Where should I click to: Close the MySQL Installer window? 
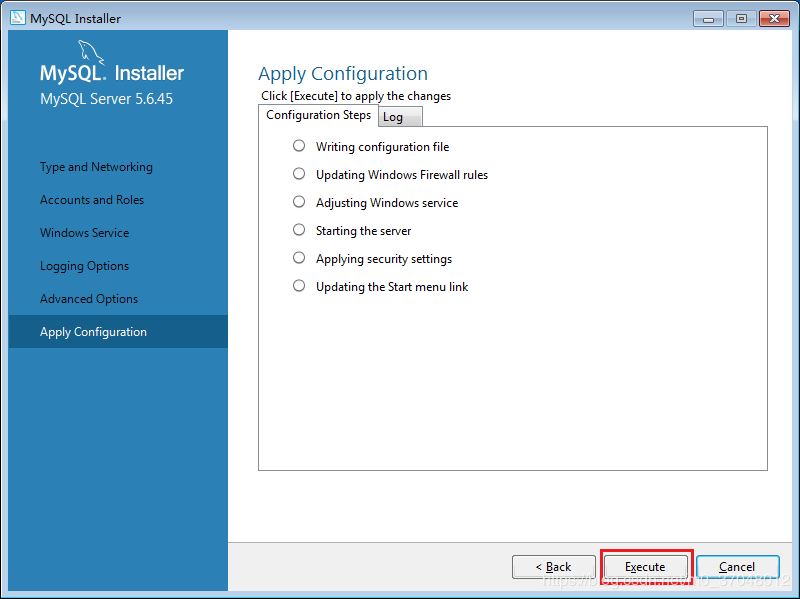pyautogui.click(x=774, y=18)
